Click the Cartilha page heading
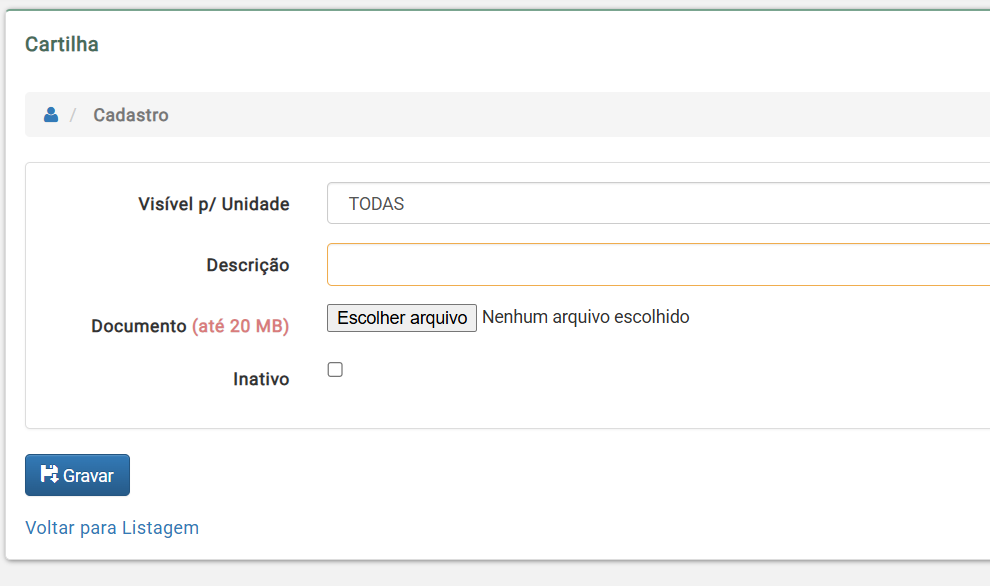990x586 pixels. click(62, 44)
